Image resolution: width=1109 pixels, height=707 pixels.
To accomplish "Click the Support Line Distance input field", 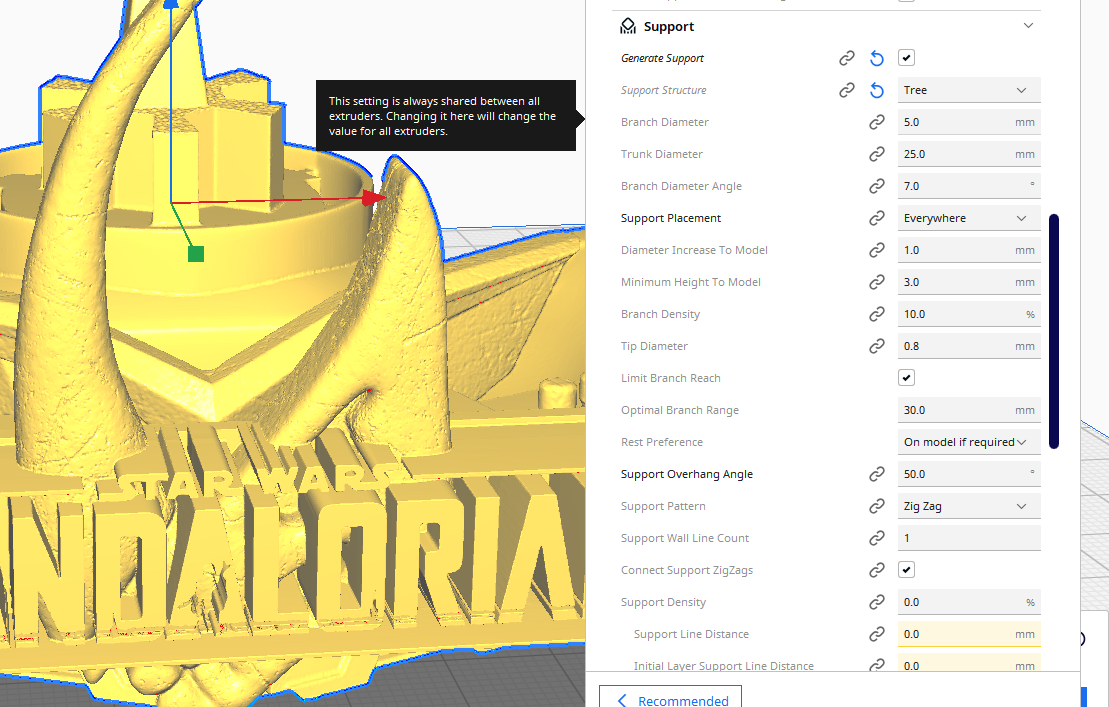I will pyautogui.click(x=968, y=633).
